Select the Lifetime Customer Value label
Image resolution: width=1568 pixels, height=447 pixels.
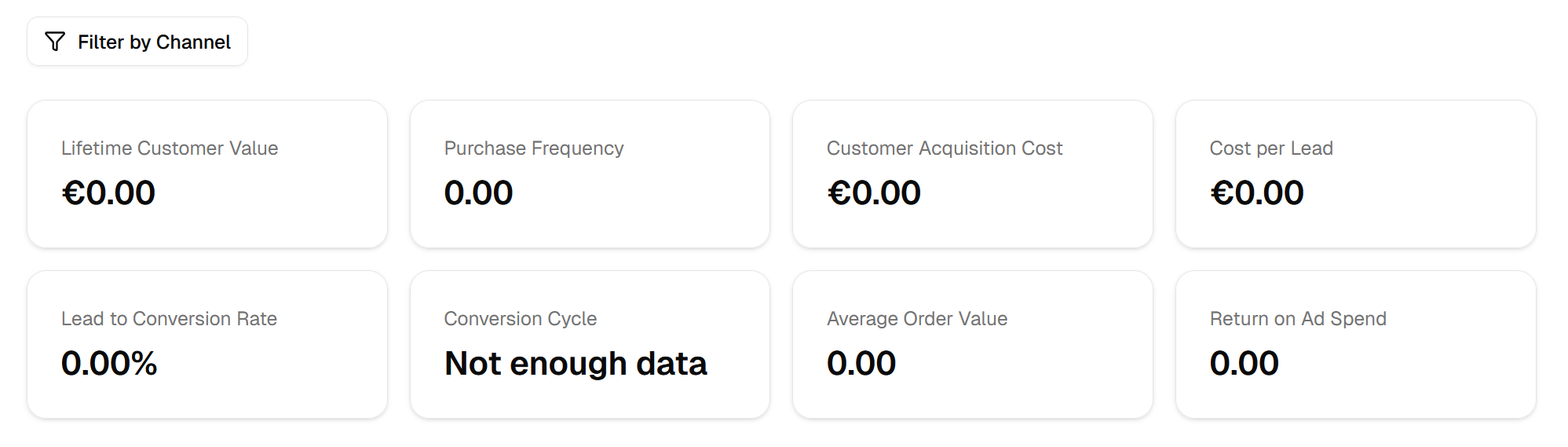click(x=170, y=148)
